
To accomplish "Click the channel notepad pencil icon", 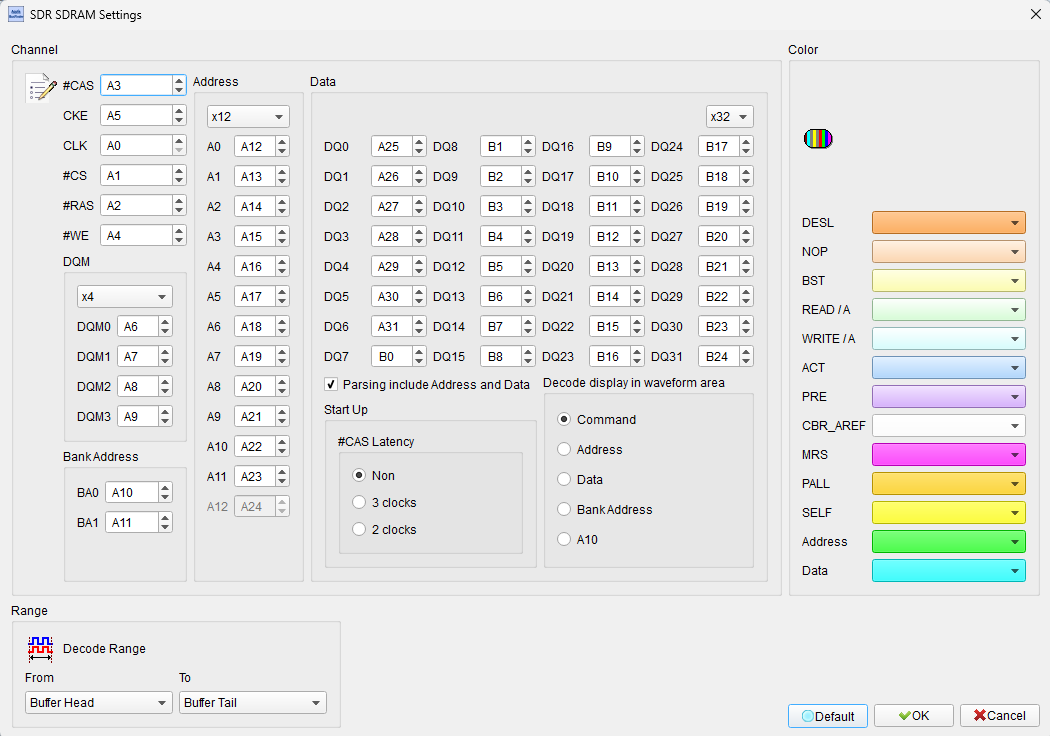I will click(41, 87).
